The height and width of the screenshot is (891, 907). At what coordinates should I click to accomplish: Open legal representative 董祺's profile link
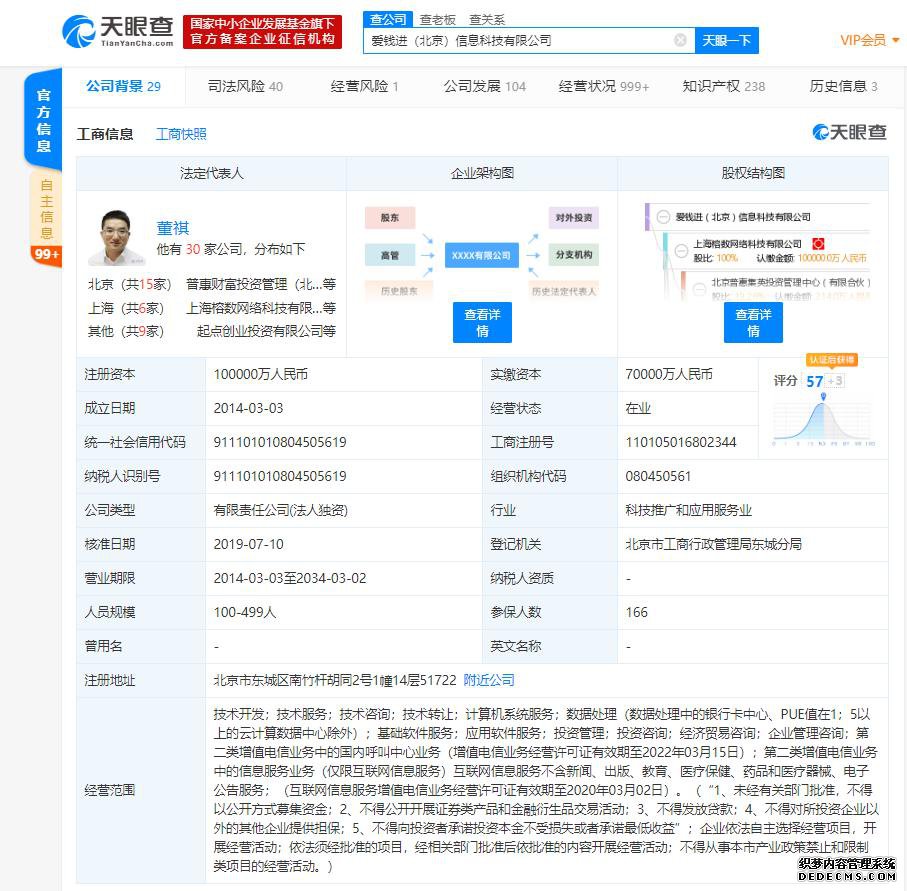[x=172, y=228]
